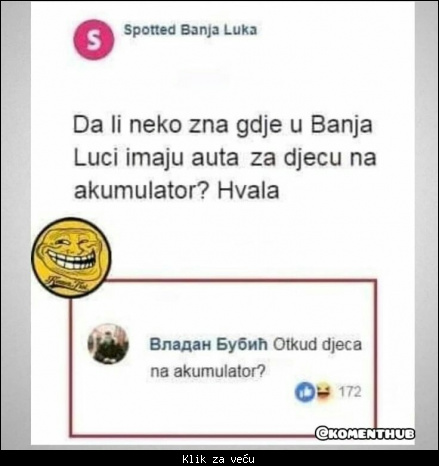Click the post line 'Luci imaju auta za djecu na'
439x466 pixels.
click(x=225, y=159)
